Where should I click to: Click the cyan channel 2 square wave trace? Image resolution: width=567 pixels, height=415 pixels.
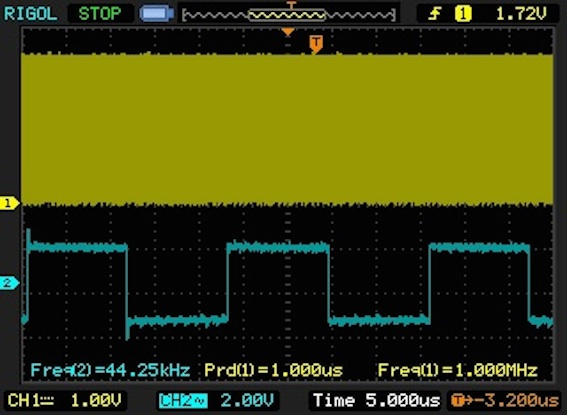point(287,284)
